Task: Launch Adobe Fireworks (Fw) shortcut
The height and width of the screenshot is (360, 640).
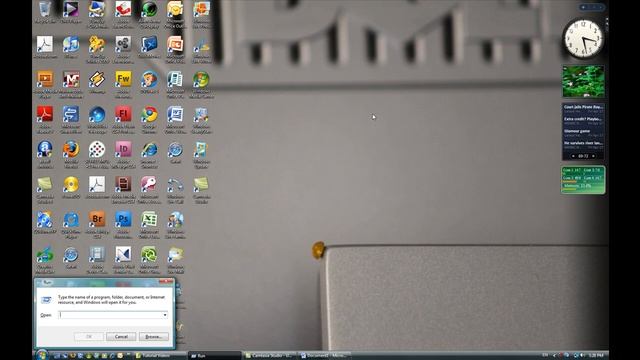Action: (123, 79)
